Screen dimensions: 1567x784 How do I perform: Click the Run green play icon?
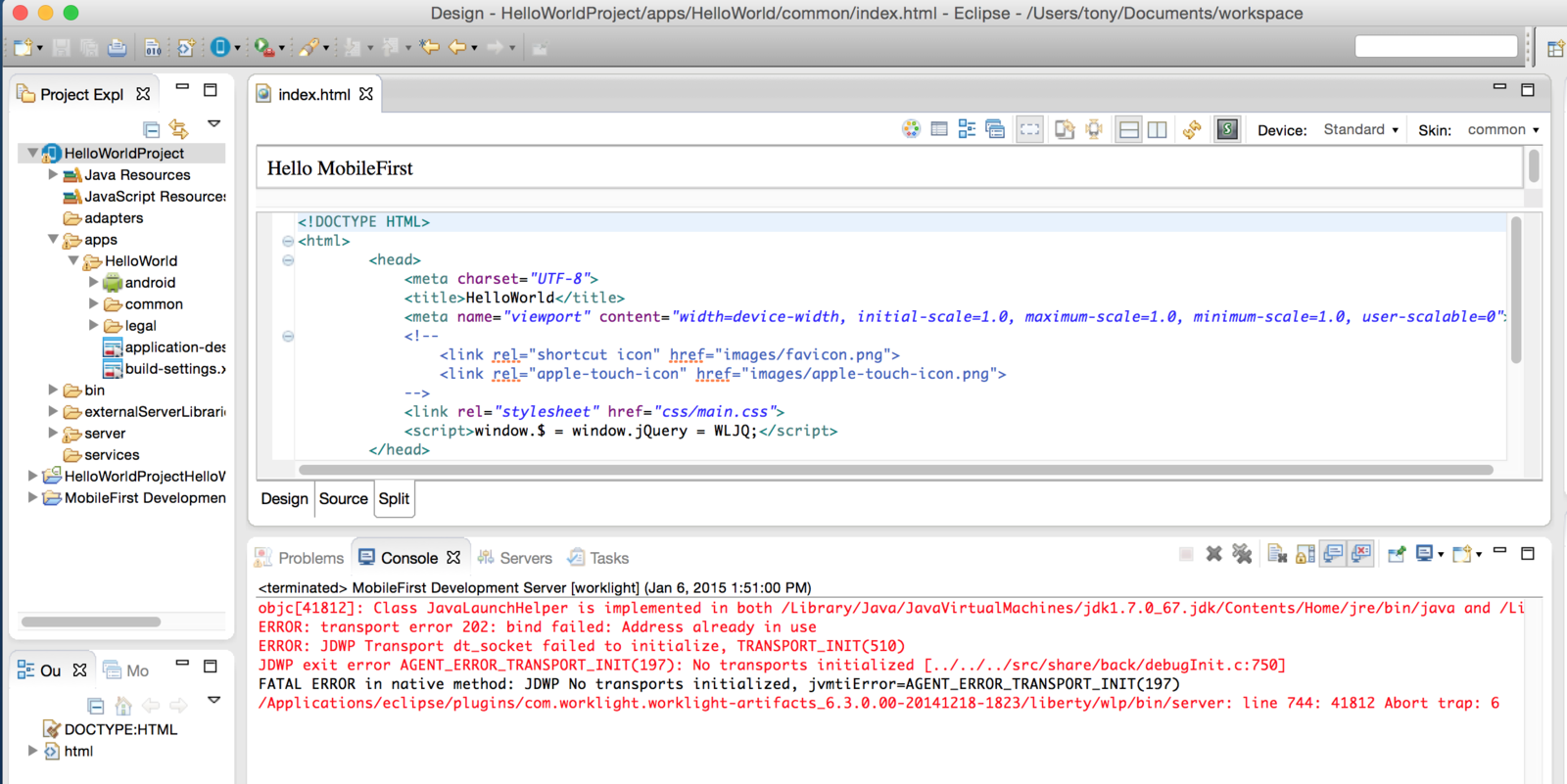coord(261,47)
